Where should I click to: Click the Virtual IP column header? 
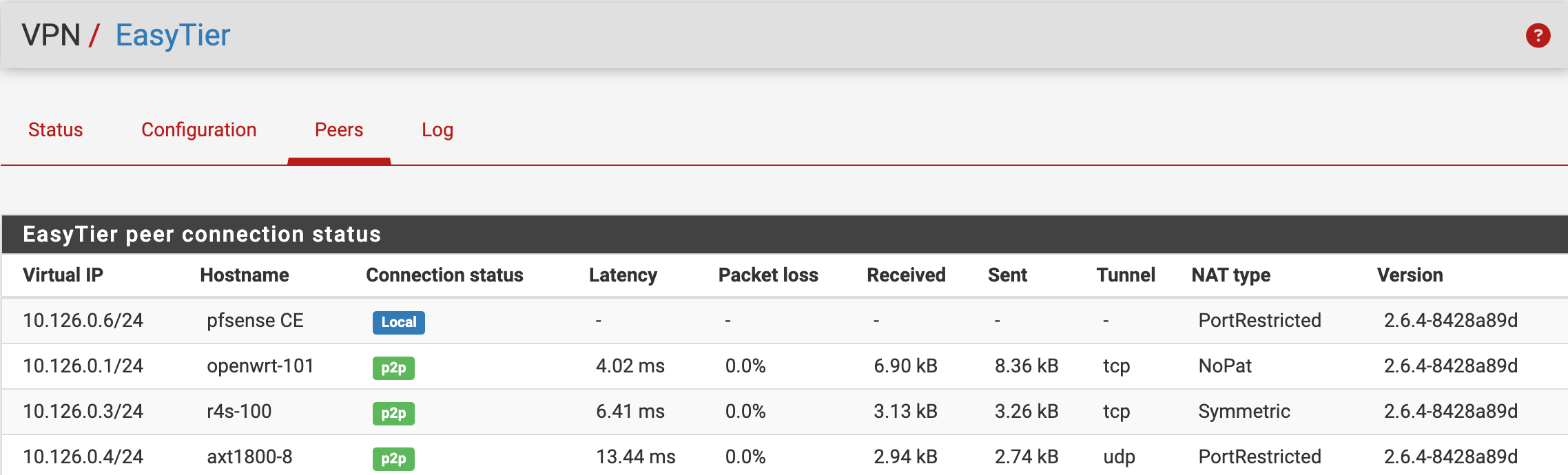click(63, 275)
